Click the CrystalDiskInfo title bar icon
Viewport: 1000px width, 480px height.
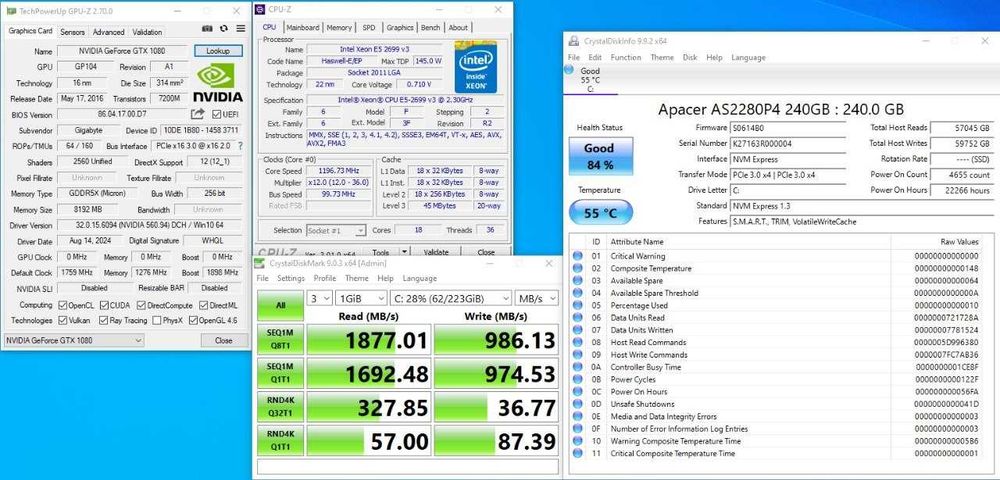(x=573, y=41)
